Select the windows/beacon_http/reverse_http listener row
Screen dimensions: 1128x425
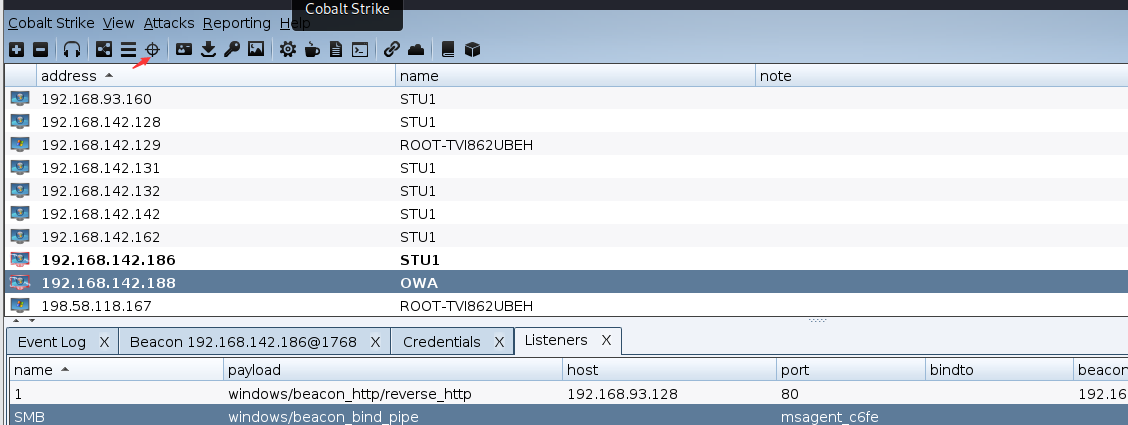pyautogui.click(x=568, y=394)
